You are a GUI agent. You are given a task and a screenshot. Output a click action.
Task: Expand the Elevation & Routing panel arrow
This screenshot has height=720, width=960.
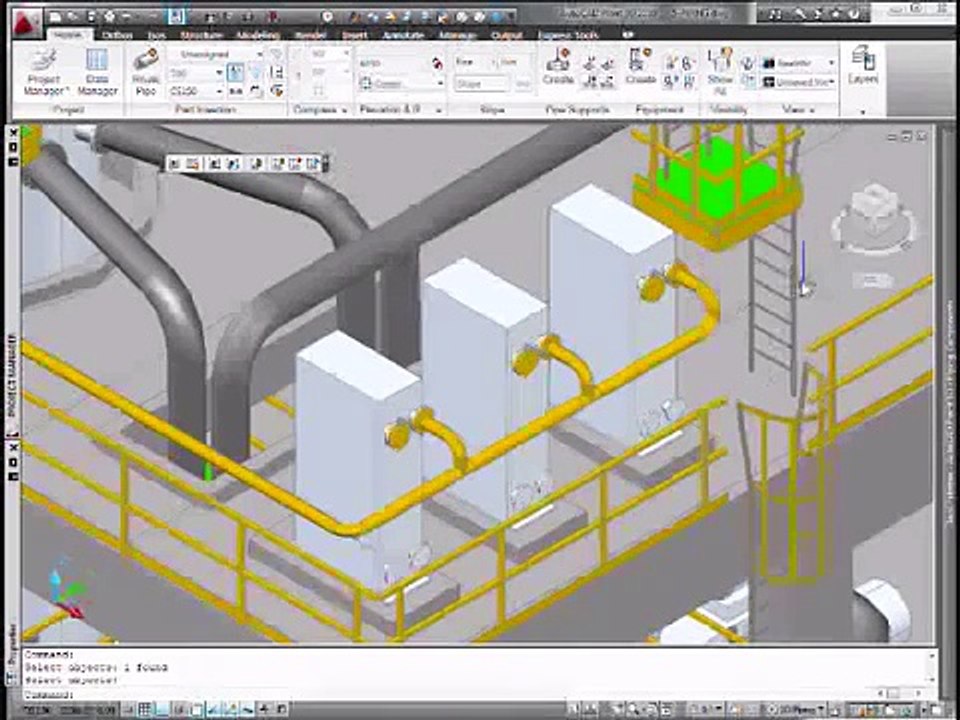[438, 110]
